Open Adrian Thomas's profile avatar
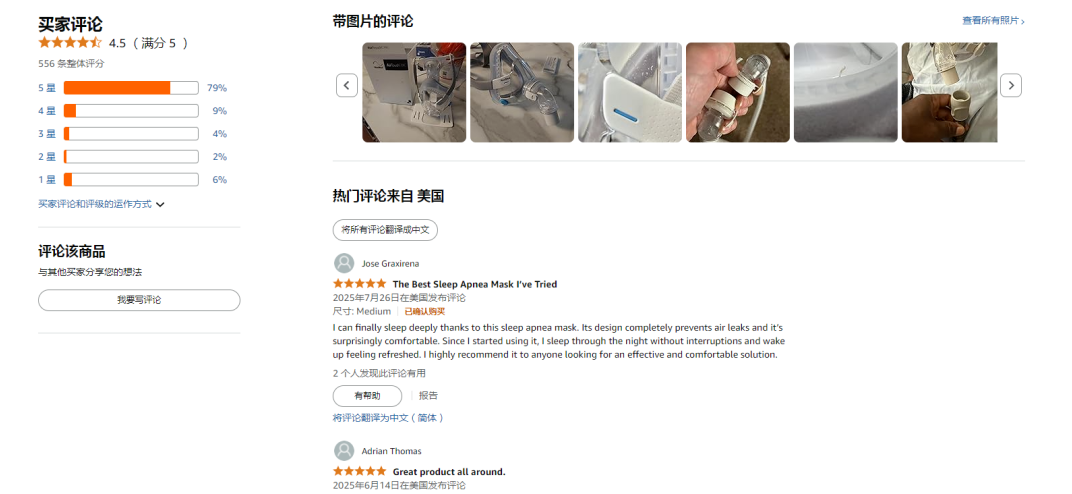This screenshot has height=494, width=1072. (x=344, y=451)
